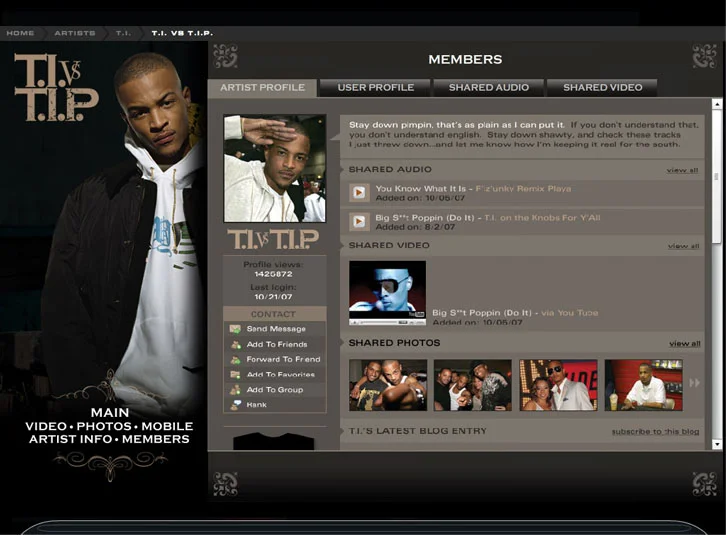
Task: Play the Big S**t Poppin audio track
Action: (359, 222)
